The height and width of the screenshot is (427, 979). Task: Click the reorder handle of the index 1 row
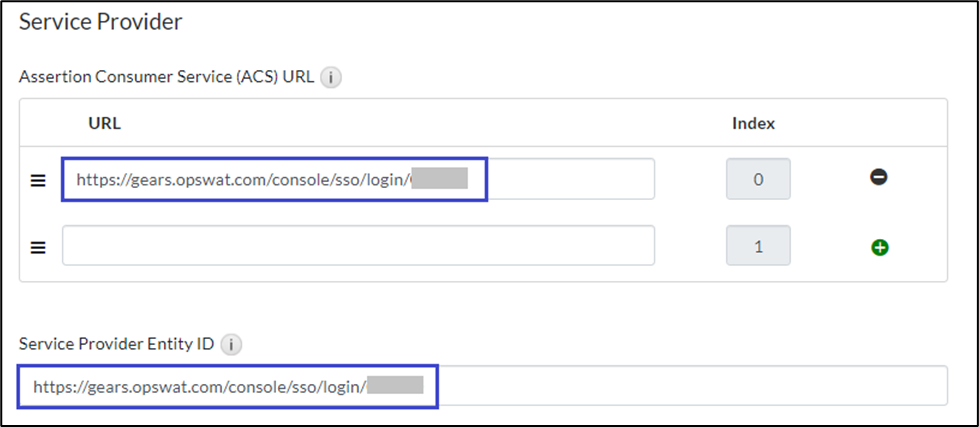point(39,248)
